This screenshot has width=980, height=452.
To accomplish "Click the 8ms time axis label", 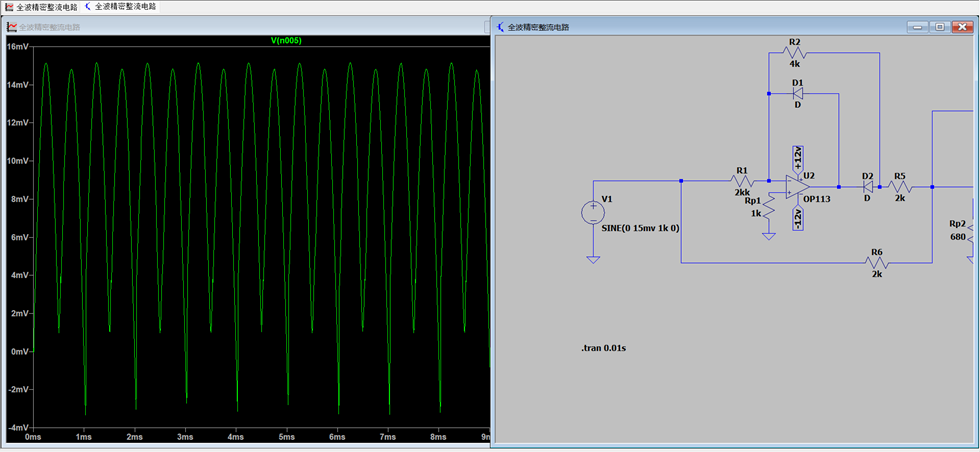I will 438,437.
